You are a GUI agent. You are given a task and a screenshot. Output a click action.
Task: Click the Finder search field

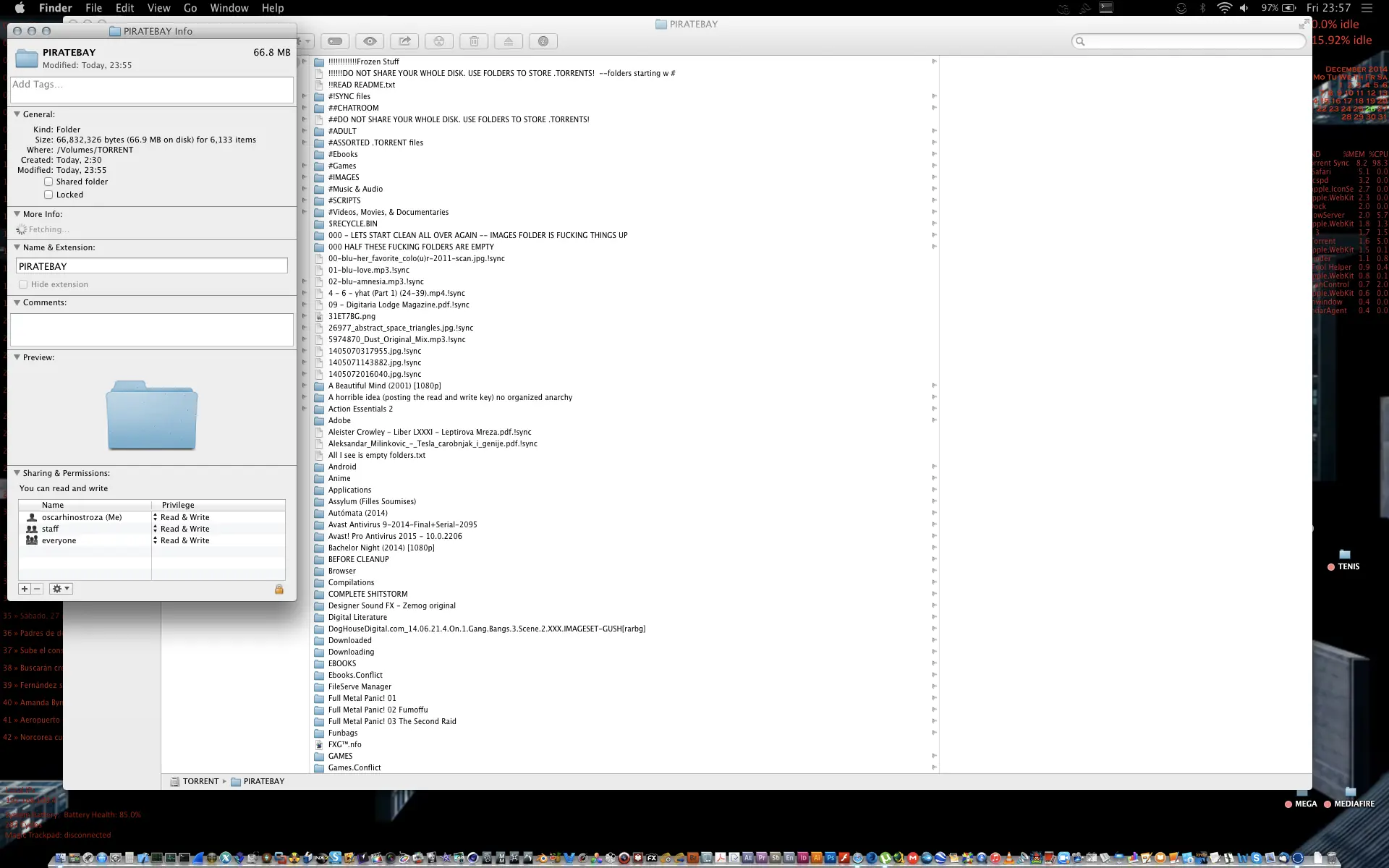pos(1189,41)
